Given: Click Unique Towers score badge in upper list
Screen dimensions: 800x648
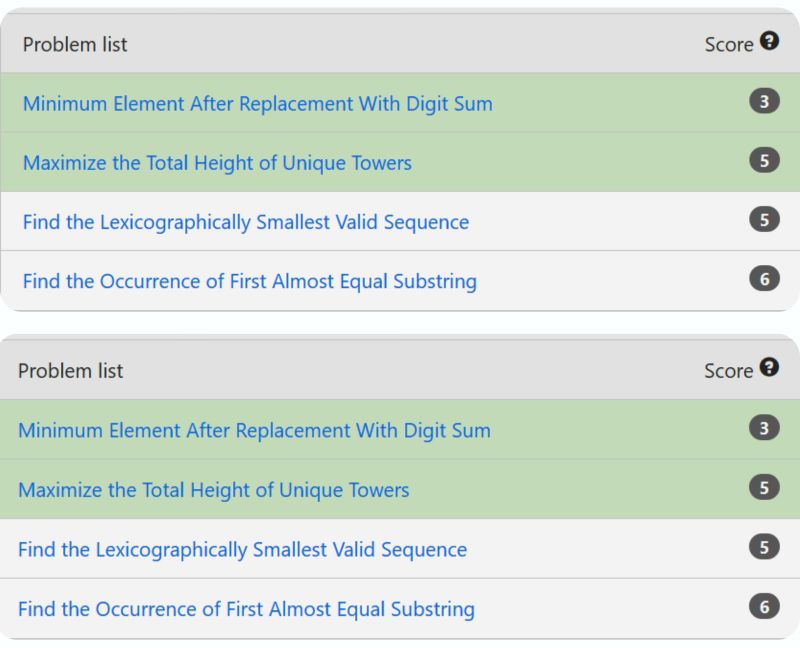Looking at the screenshot, I should point(764,160).
